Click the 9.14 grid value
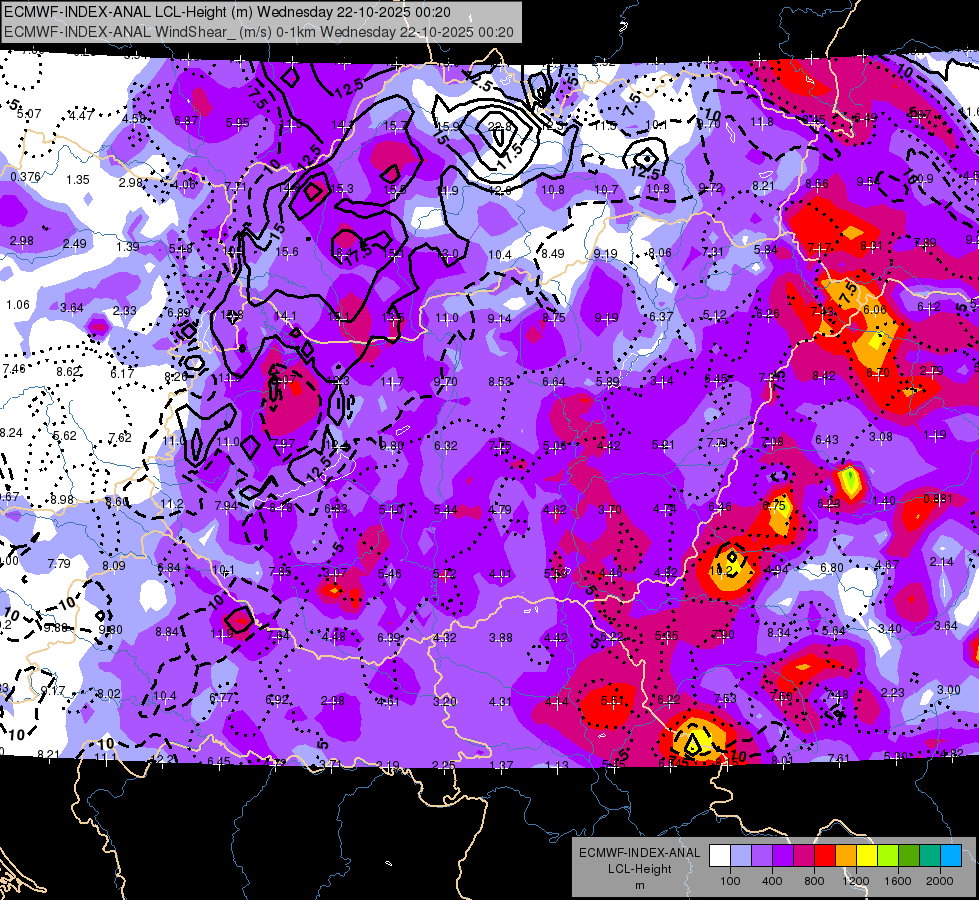The image size is (979, 900). pos(499,319)
